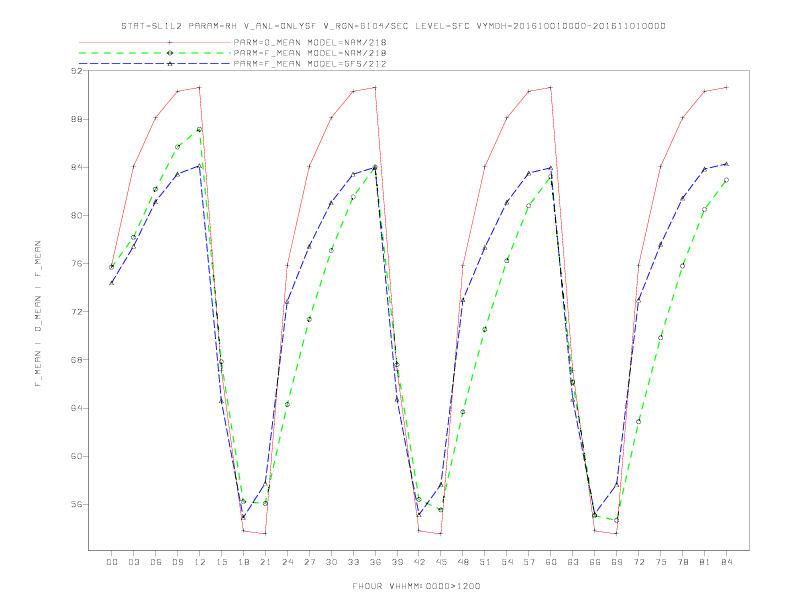This screenshot has height=612, width=792.
Task: Click y-axis tick label 68
Action: 76,360
